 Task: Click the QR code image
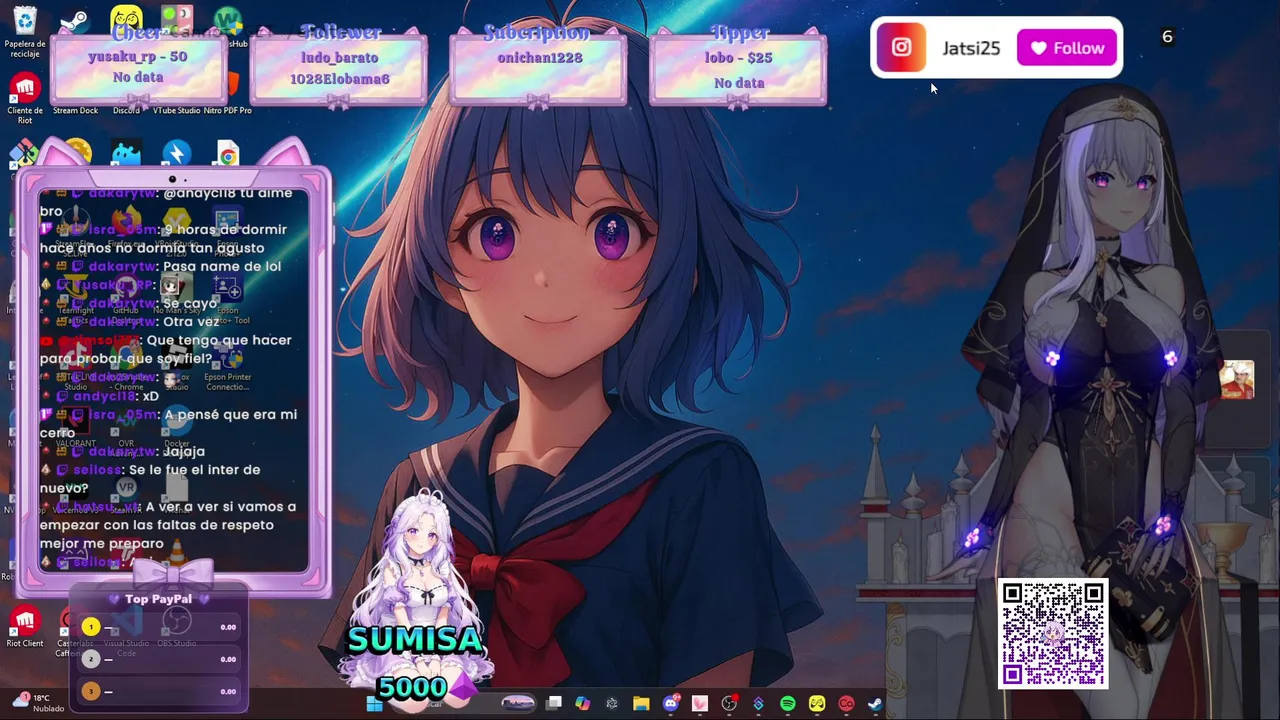1053,634
